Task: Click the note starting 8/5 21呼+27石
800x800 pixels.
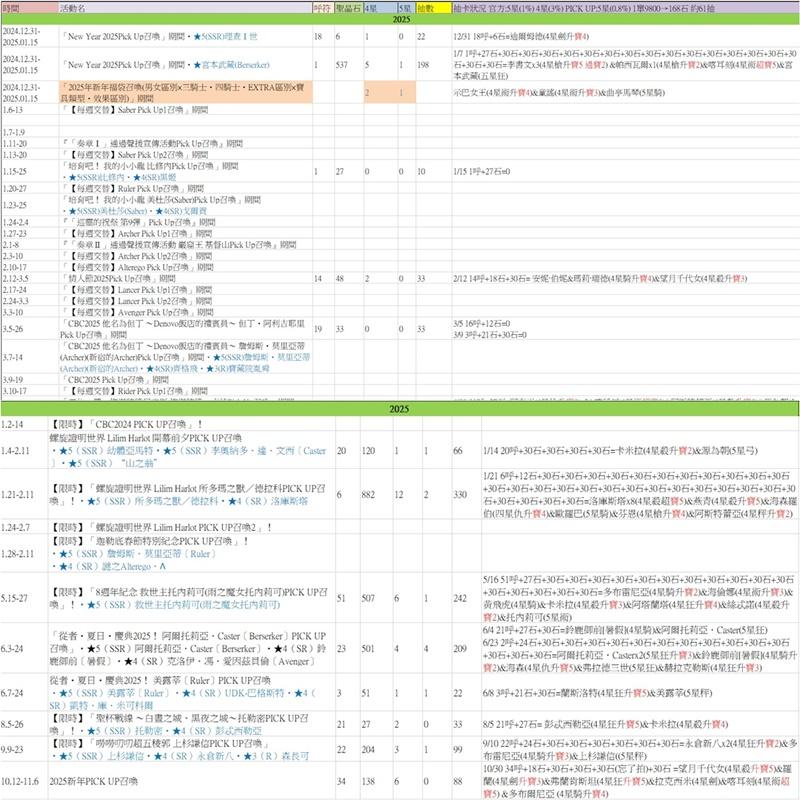Action: tap(640, 724)
